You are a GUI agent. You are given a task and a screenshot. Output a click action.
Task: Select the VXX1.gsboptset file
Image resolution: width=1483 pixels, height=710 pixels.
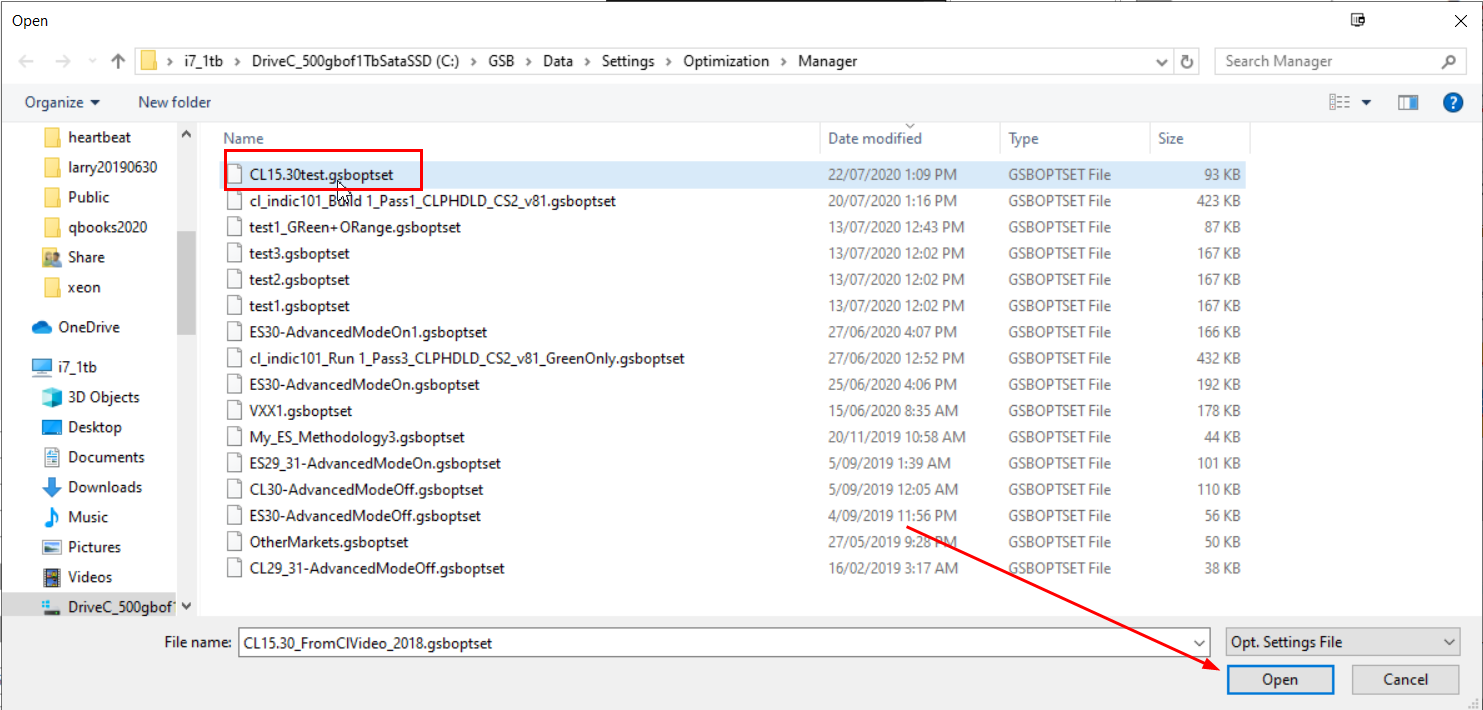[300, 411]
